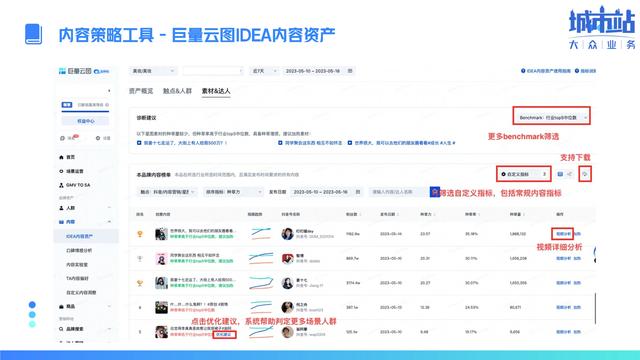Click share-style icon beside the table view icon
Image resolution: width=640 pixels, height=360 pixels.
[x=570, y=174]
